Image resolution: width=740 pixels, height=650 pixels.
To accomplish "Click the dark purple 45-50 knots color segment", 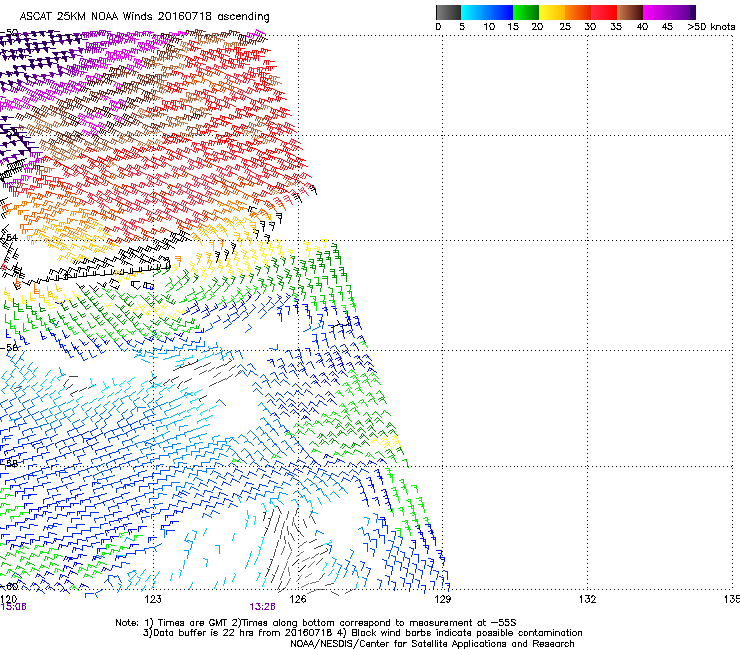I will click(682, 12).
